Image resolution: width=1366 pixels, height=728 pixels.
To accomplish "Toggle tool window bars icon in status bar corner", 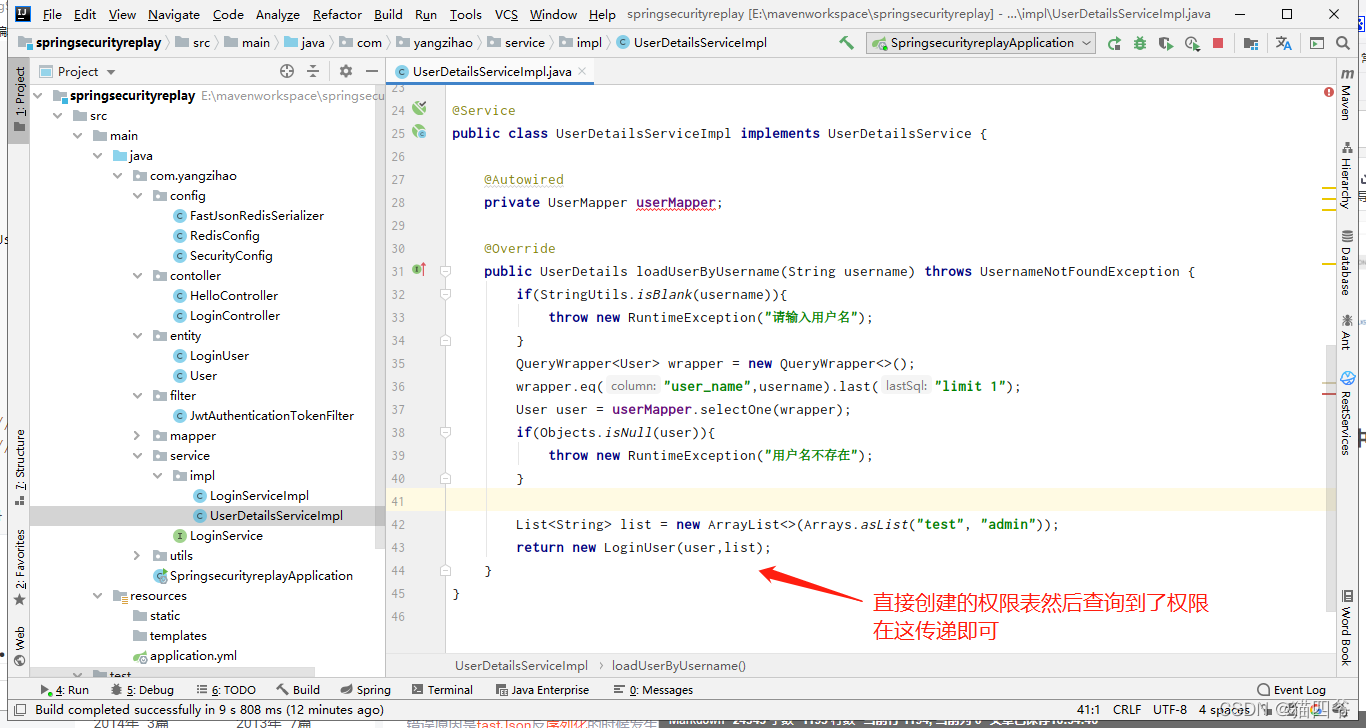I will point(19,710).
